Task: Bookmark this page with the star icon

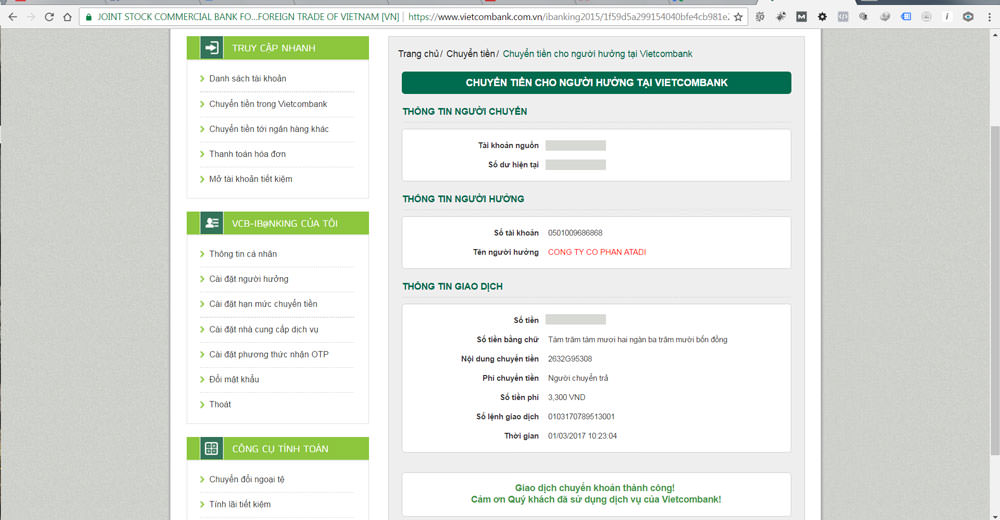Action: point(739,17)
